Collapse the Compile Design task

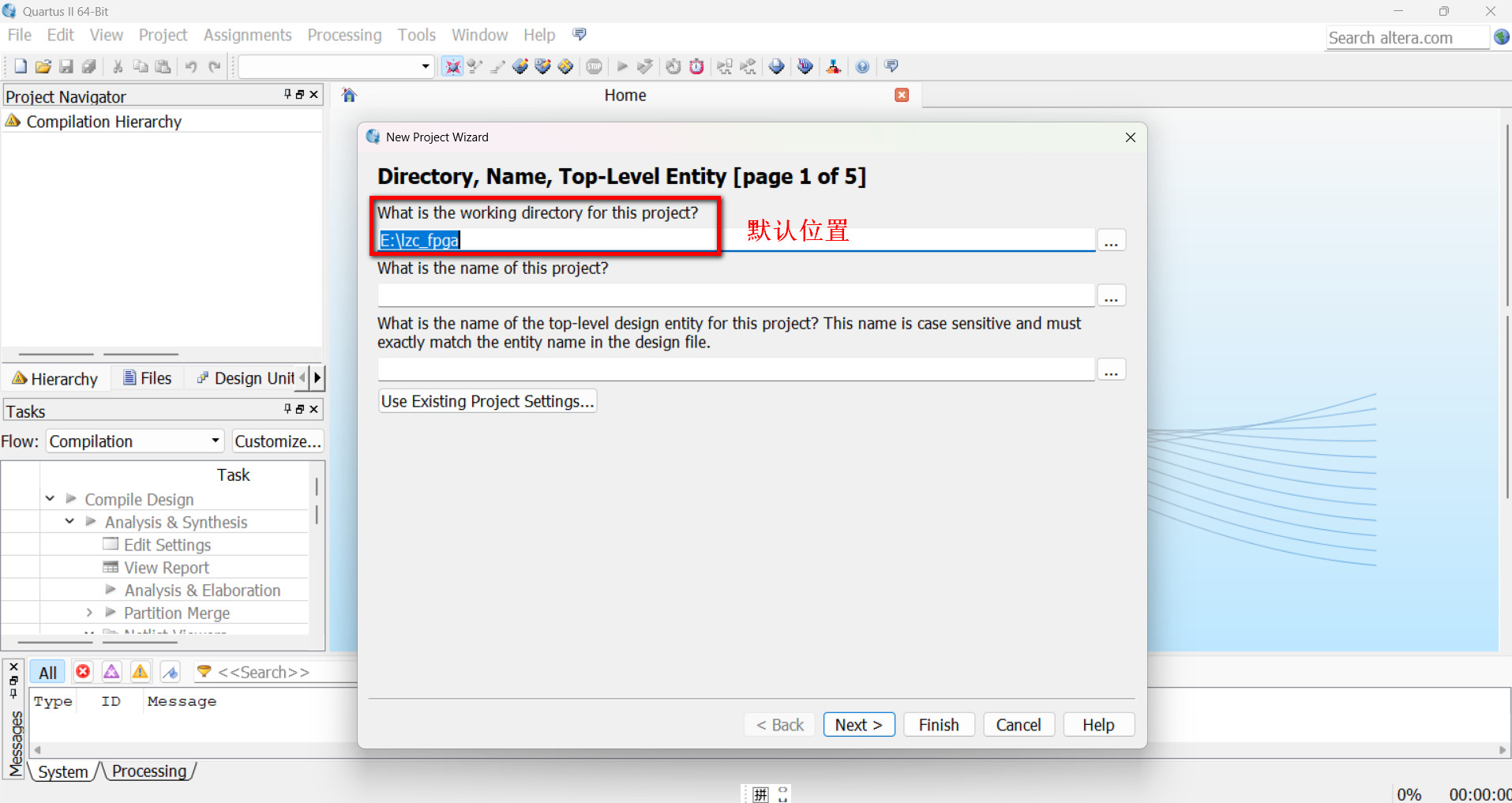(x=50, y=499)
